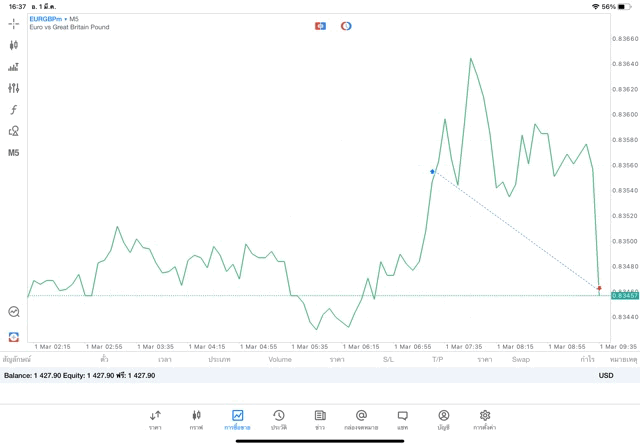The width and height of the screenshot is (640, 447).
Task: Tap the blue-red trade panel icon above chart
Action: 320,26
